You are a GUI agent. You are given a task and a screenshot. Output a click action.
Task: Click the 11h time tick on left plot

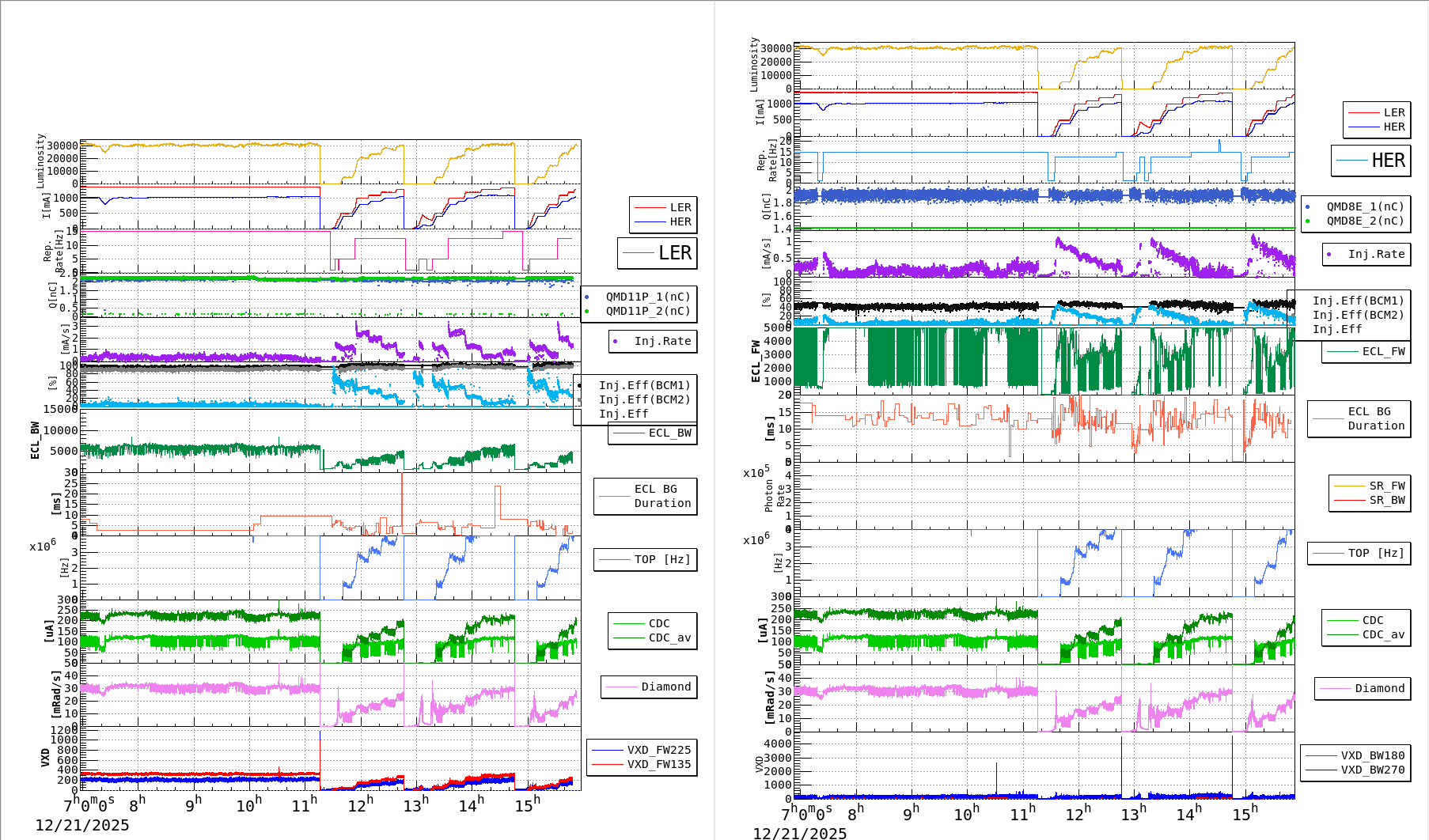[x=304, y=805]
